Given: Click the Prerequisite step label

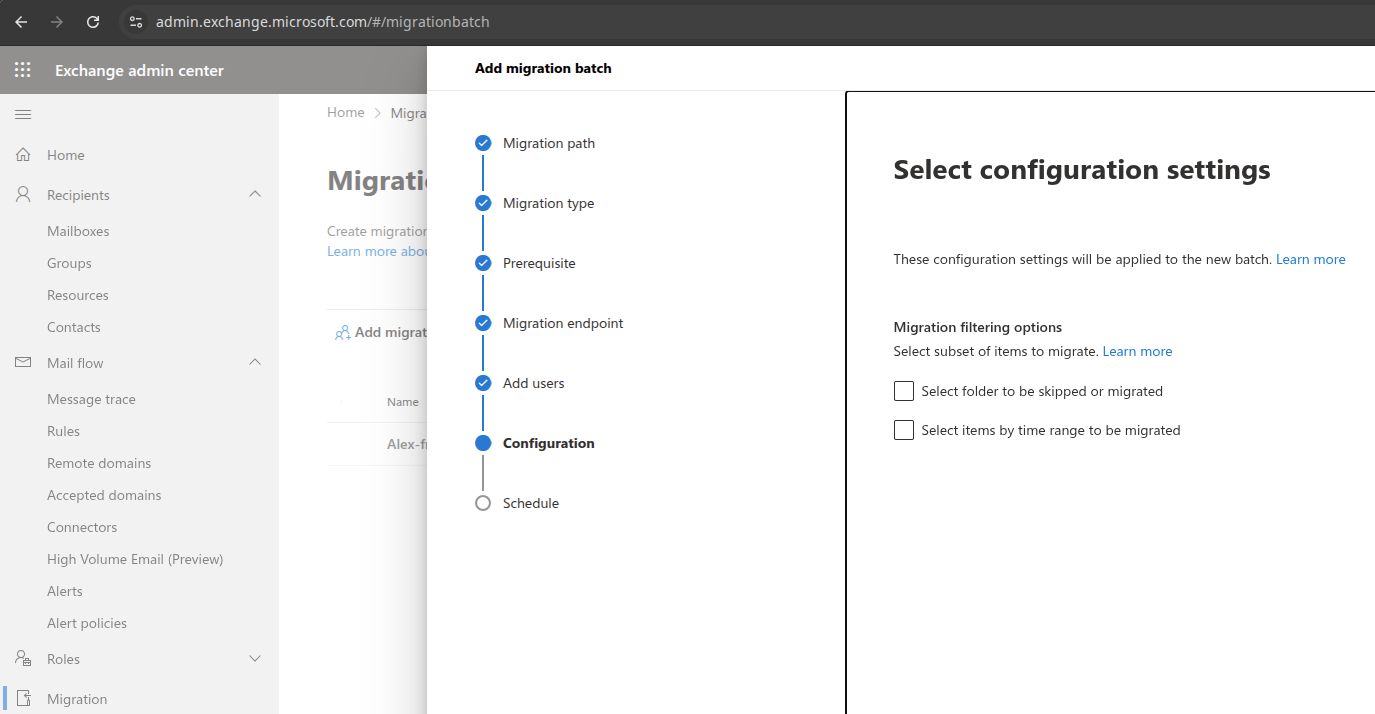Looking at the screenshot, I should (x=539, y=263).
